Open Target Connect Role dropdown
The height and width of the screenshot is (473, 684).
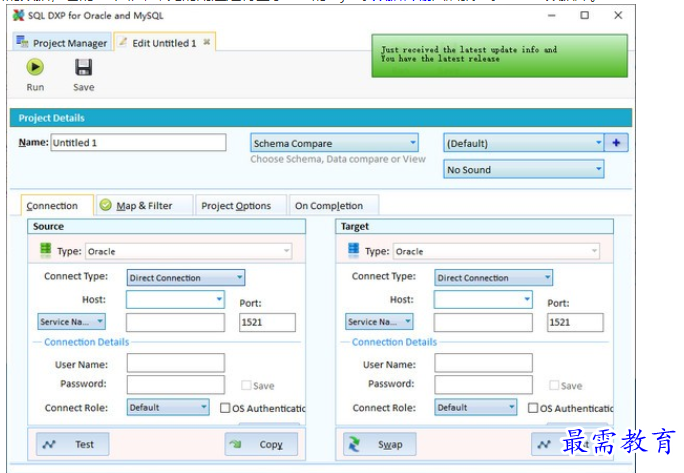[x=476, y=407]
